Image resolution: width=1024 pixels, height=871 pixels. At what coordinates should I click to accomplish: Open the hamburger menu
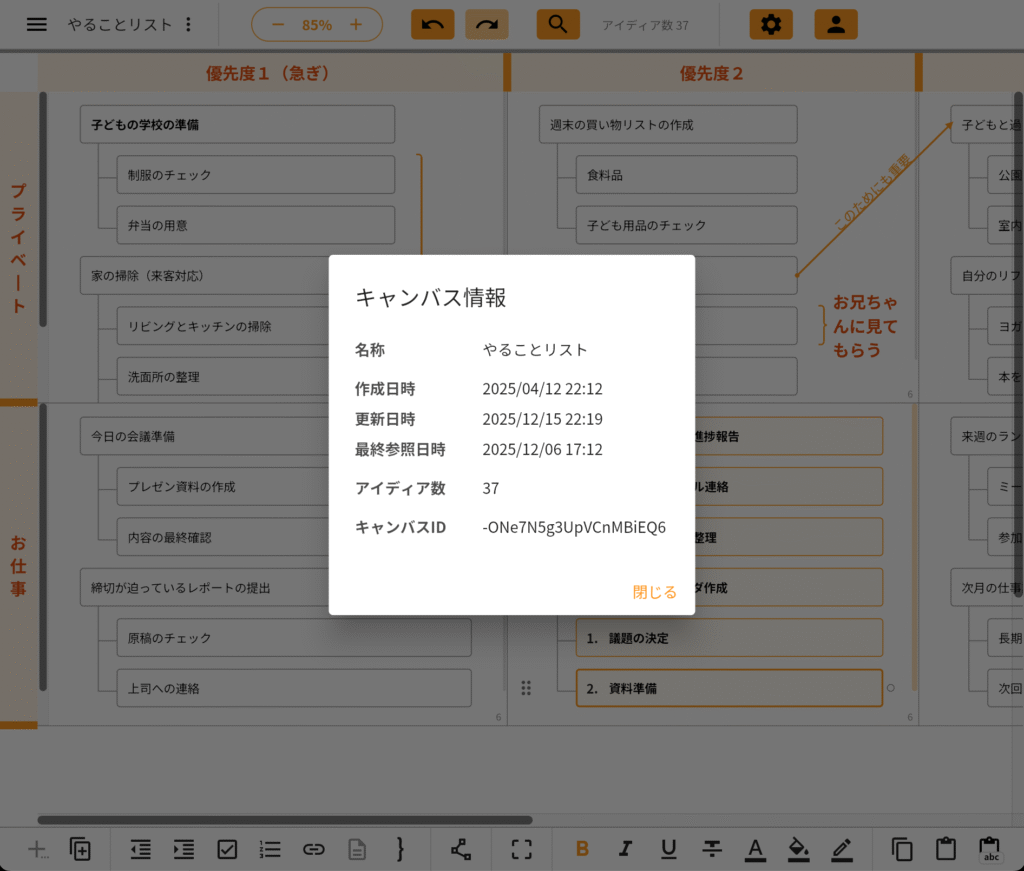pos(37,24)
